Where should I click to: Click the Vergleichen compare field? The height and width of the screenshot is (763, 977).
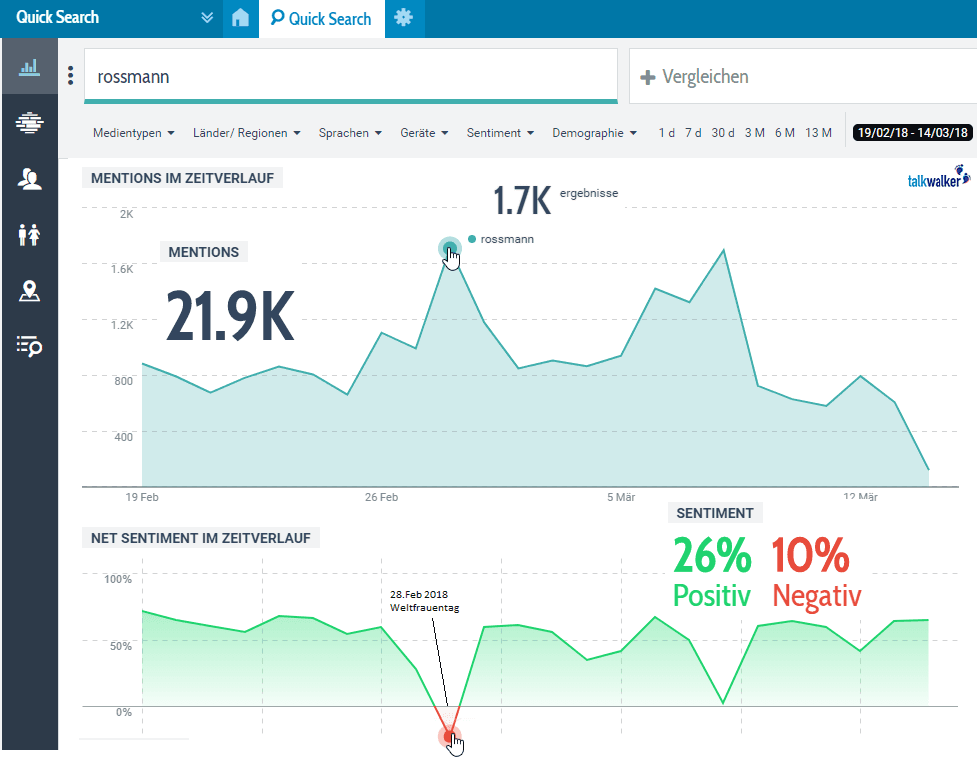coord(800,77)
